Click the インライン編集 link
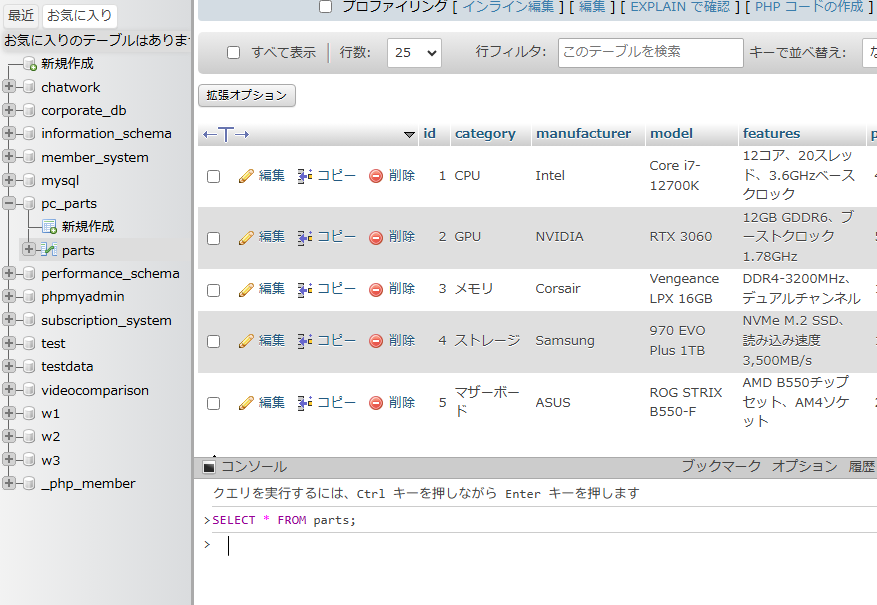 (x=507, y=7)
